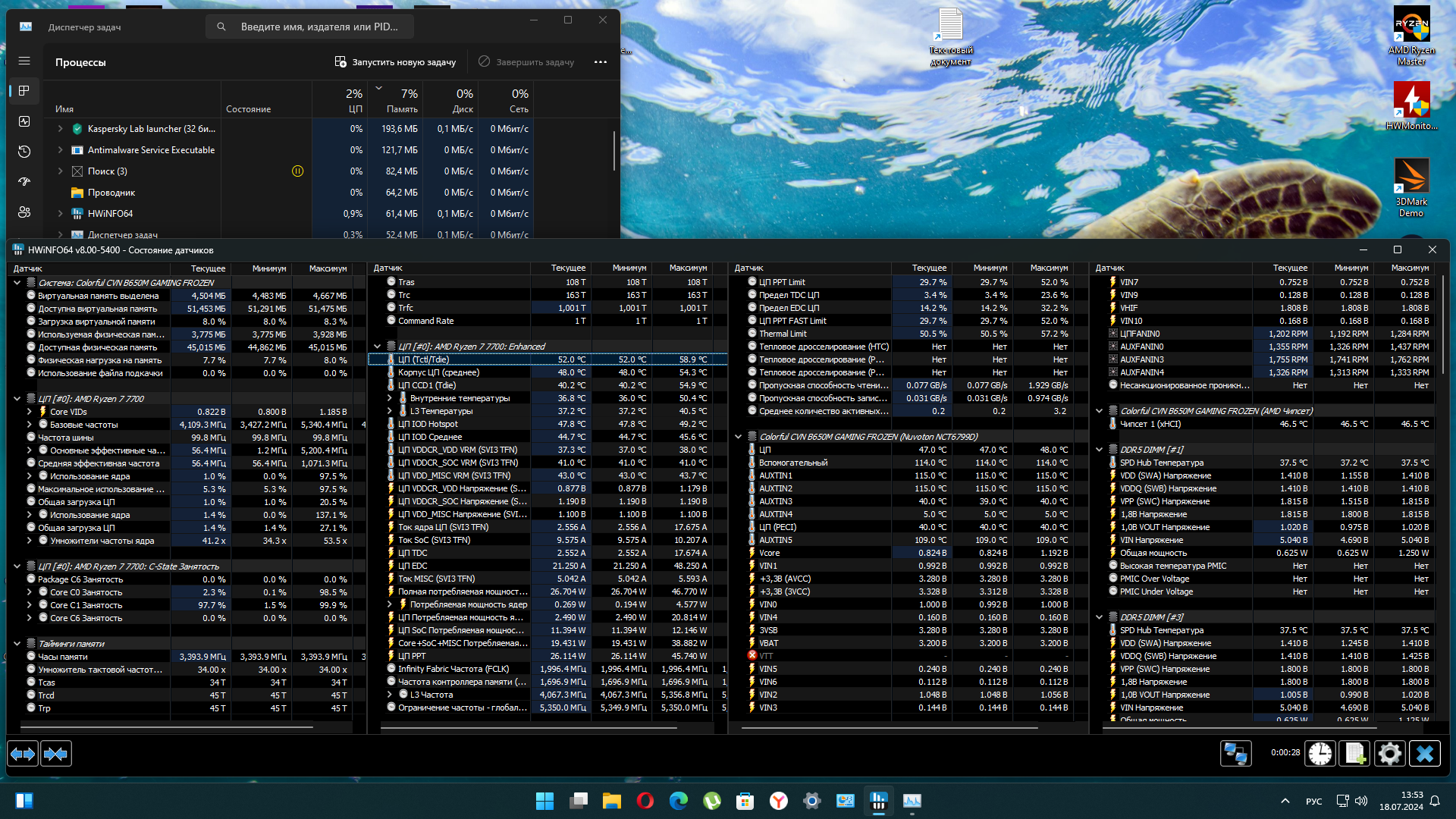Open remote monitoring network computers icon
The image size is (1456, 819).
point(1235,754)
